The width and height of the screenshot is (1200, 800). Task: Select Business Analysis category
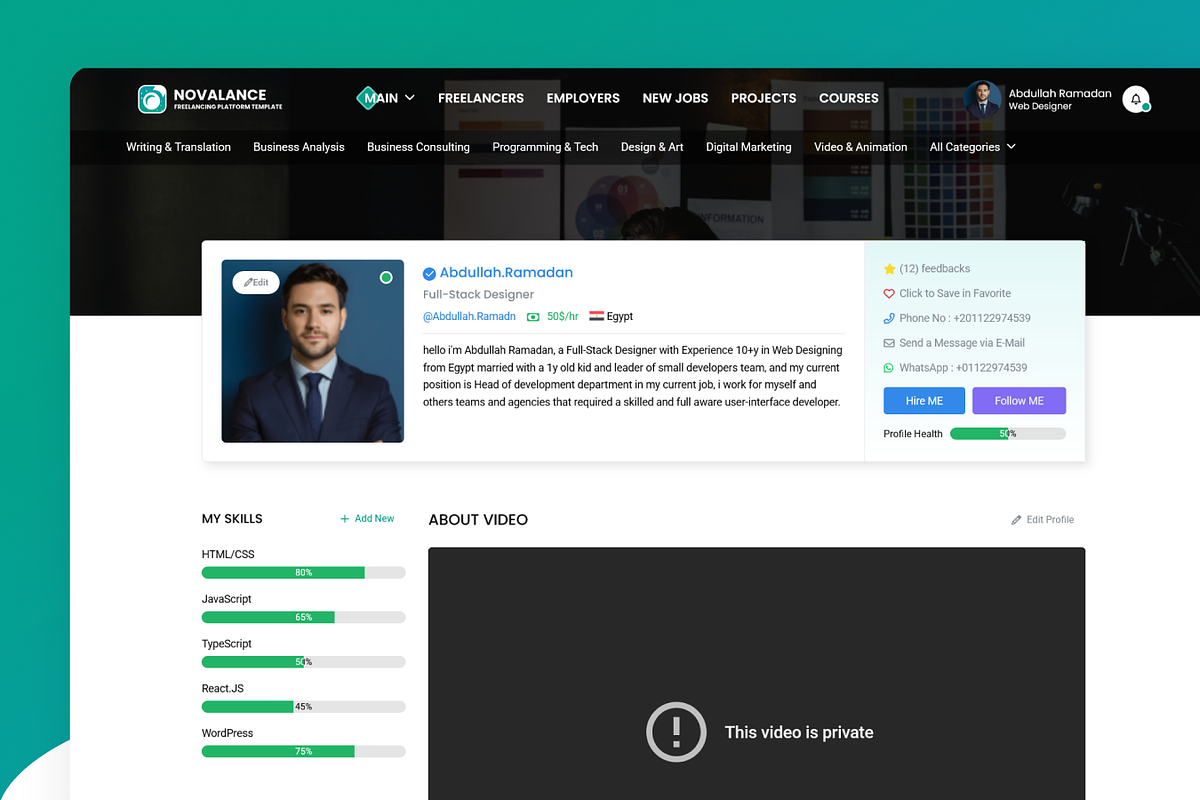299,147
